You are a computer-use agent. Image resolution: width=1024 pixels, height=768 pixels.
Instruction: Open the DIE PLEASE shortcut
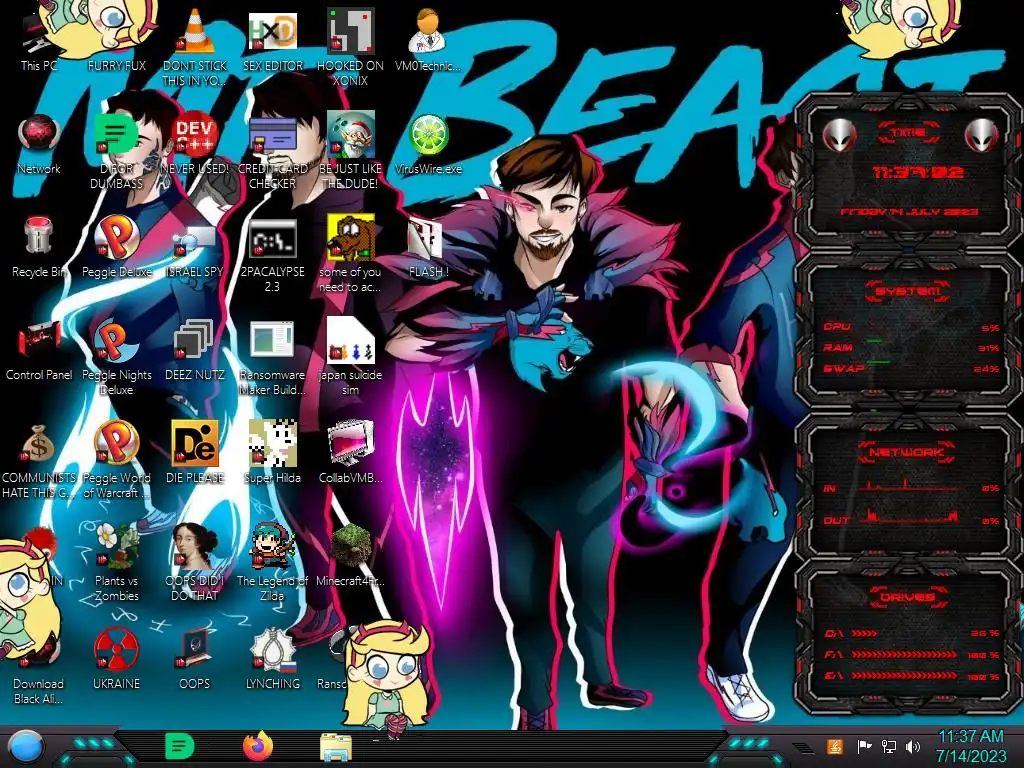click(195, 454)
